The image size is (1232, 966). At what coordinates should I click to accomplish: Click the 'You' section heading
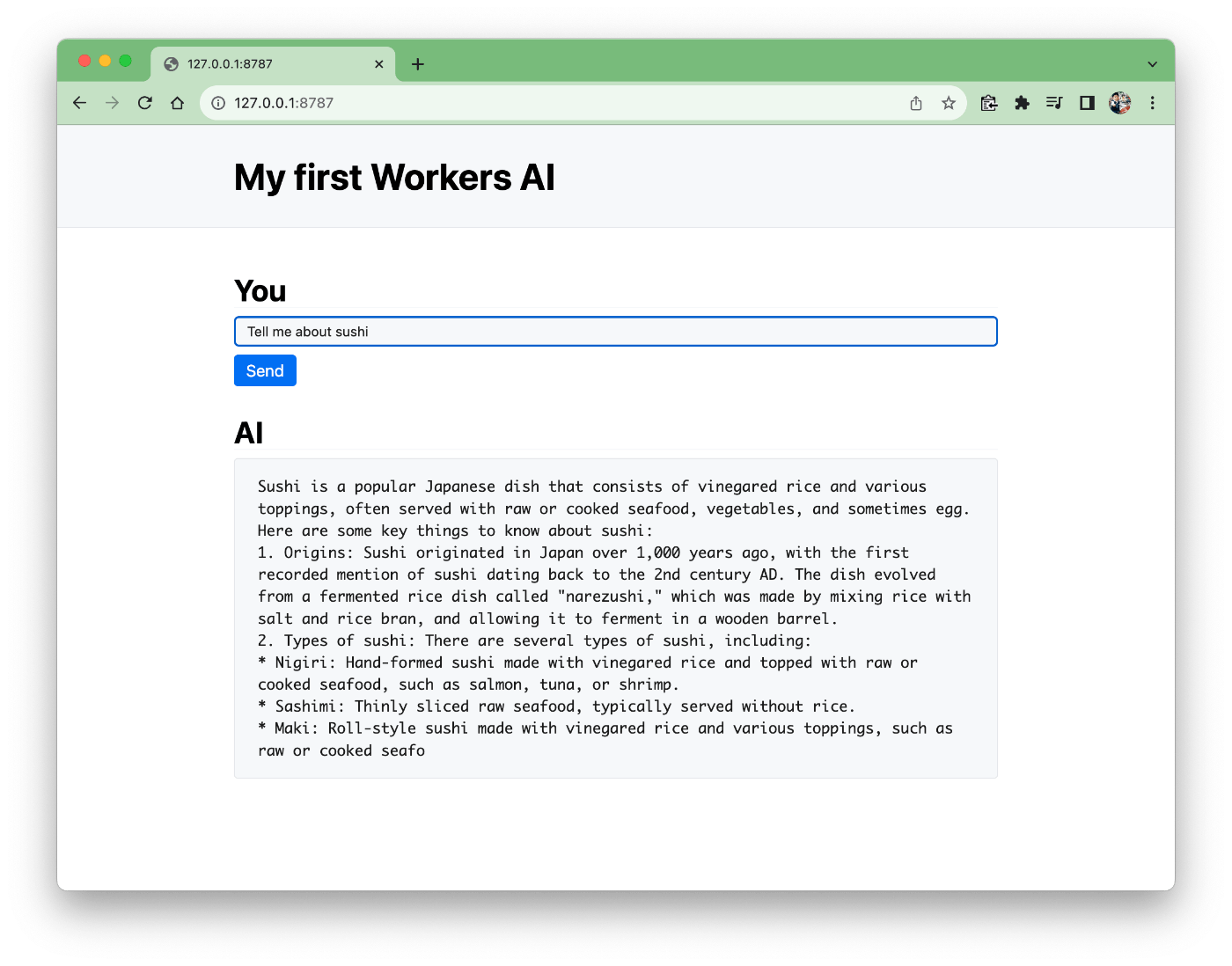(x=260, y=291)
